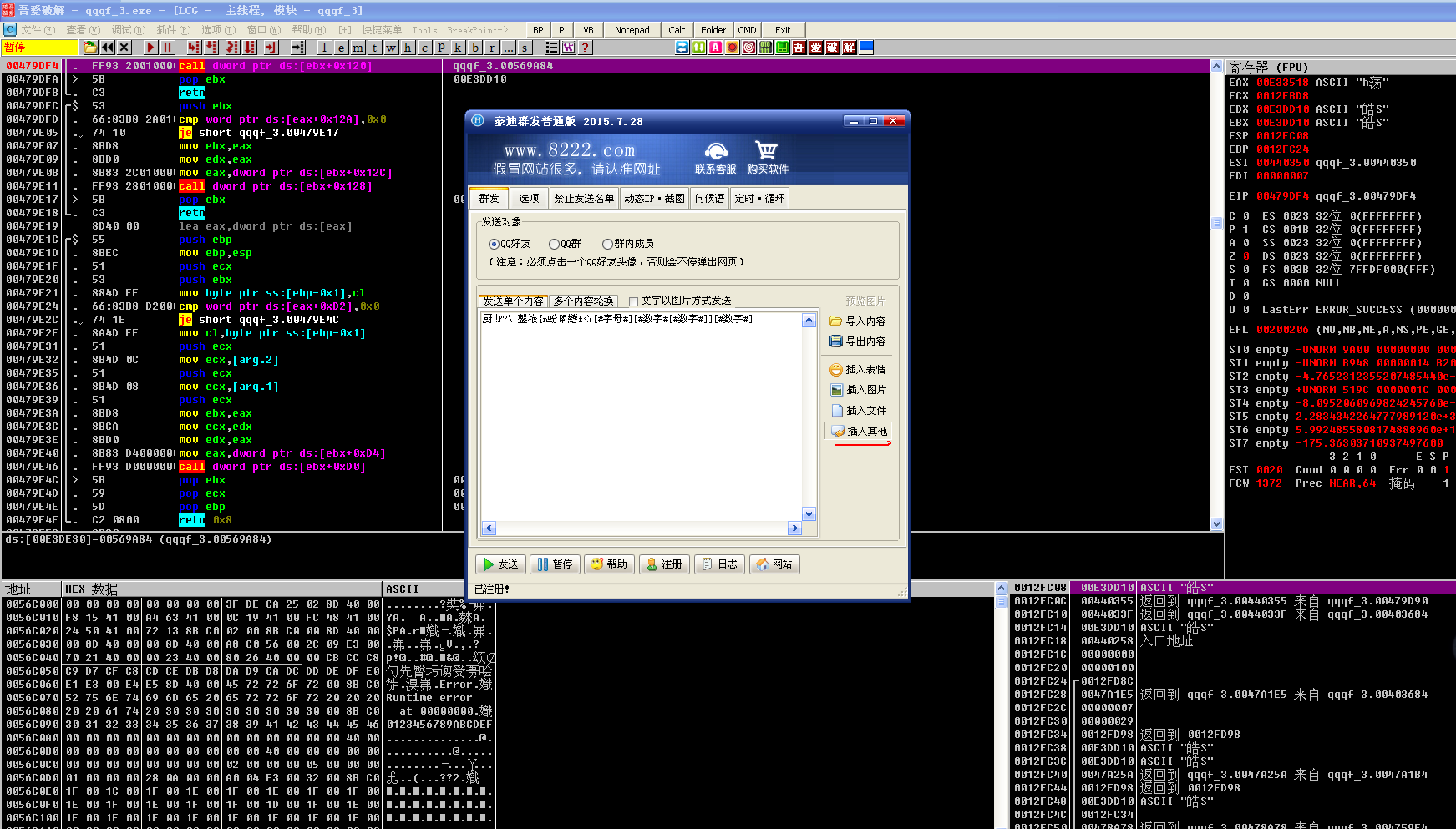The width and height of the screenshot is (1456, 829).
Task: Click the EAX register value 00E33518
Action: (1282, 83)
